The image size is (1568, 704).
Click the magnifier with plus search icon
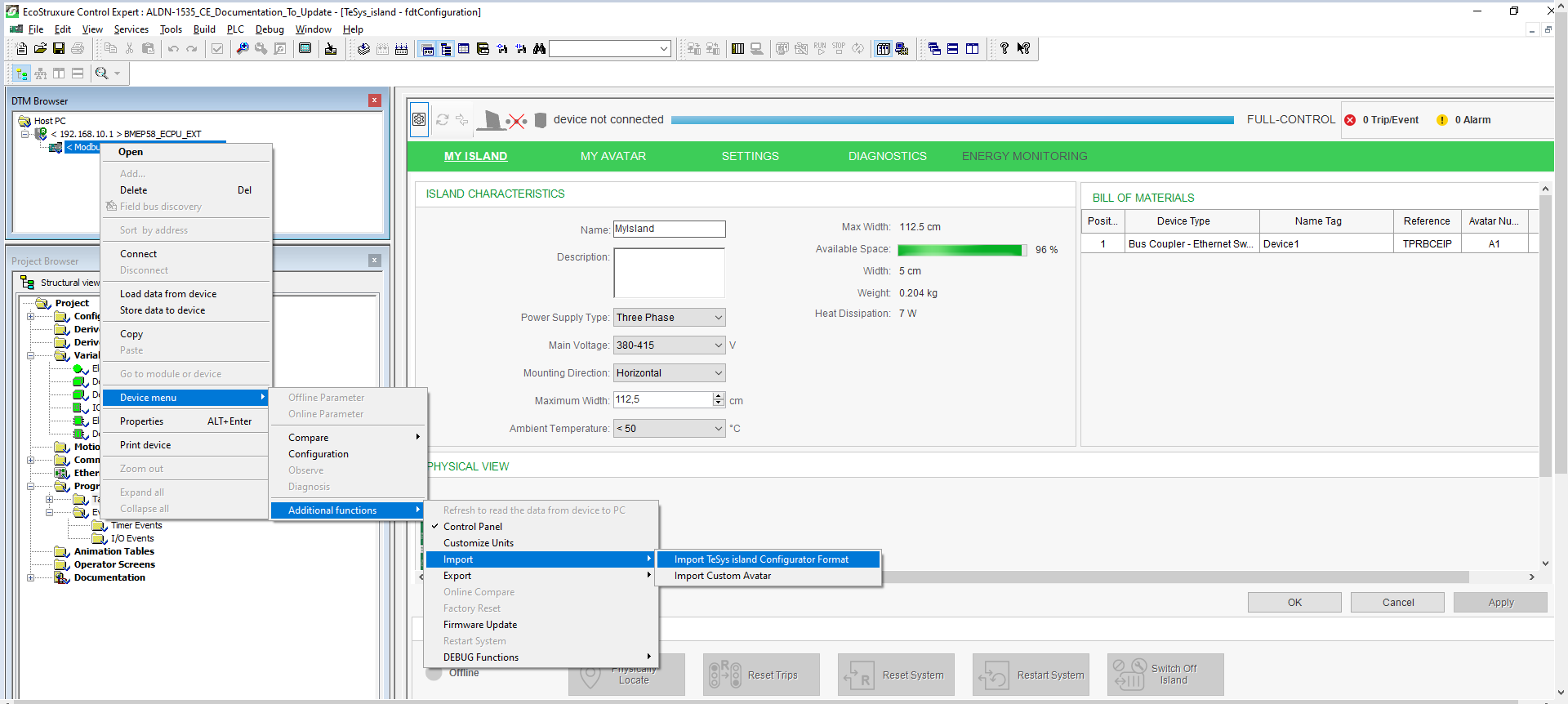pos(243,49)
